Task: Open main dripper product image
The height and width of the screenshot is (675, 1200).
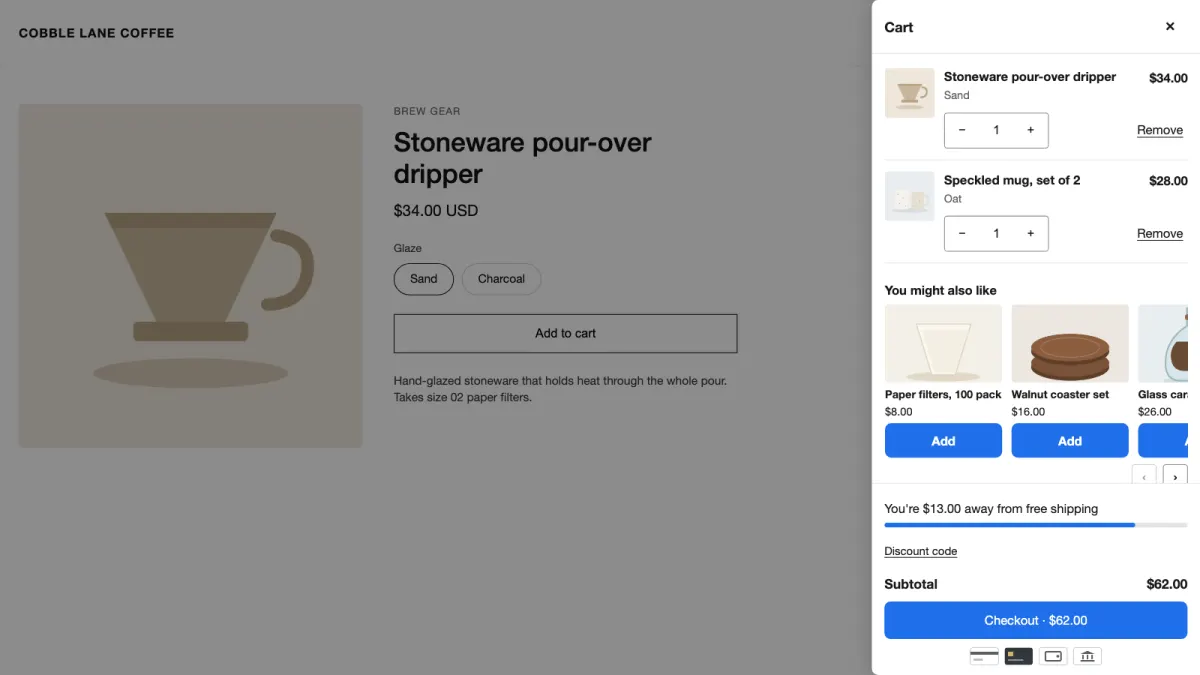Action: point(190,276)
